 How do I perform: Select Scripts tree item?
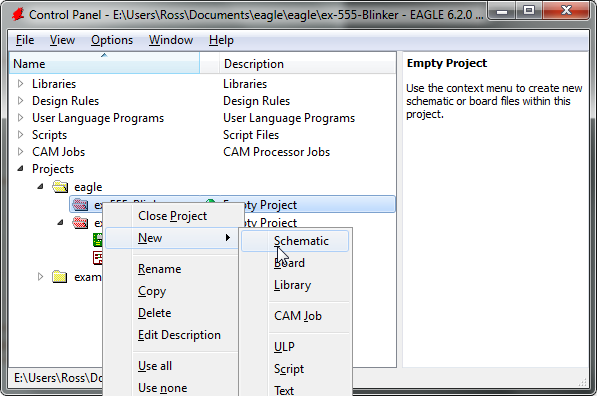coord(49,134)
